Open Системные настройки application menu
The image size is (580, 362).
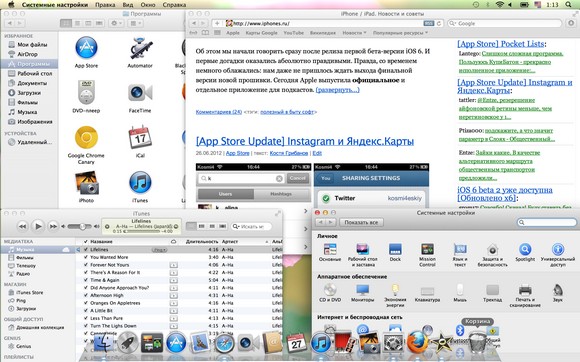[55, 5]
